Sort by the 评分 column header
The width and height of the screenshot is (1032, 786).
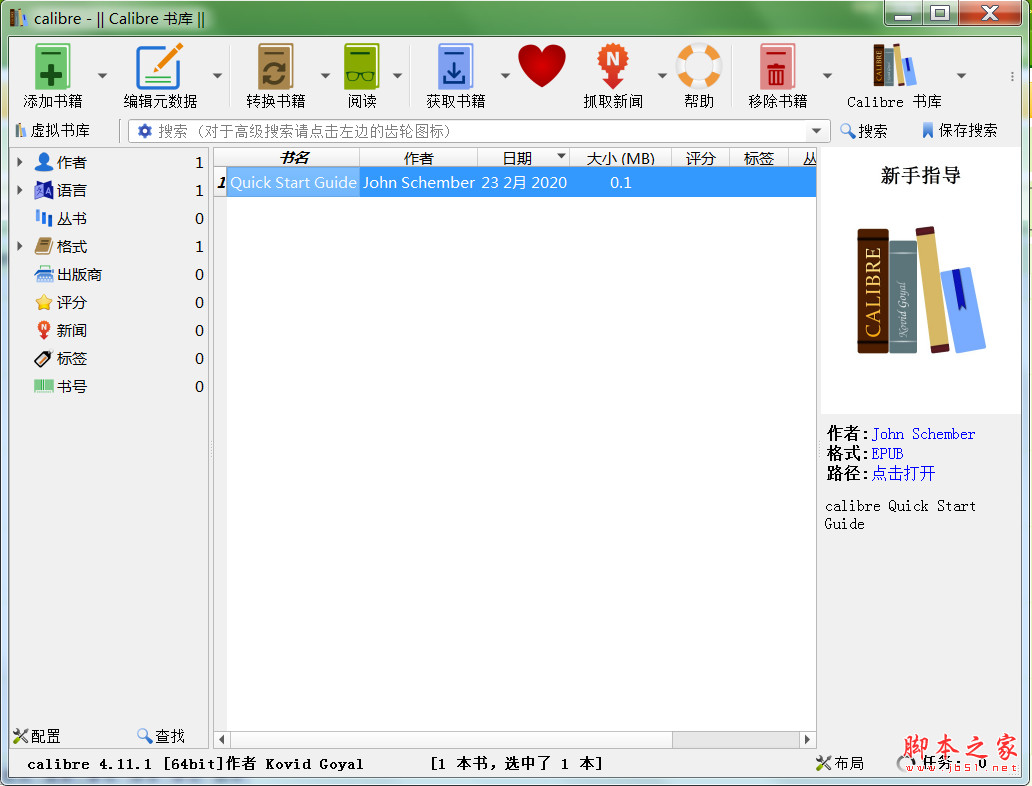coord(700,158)
